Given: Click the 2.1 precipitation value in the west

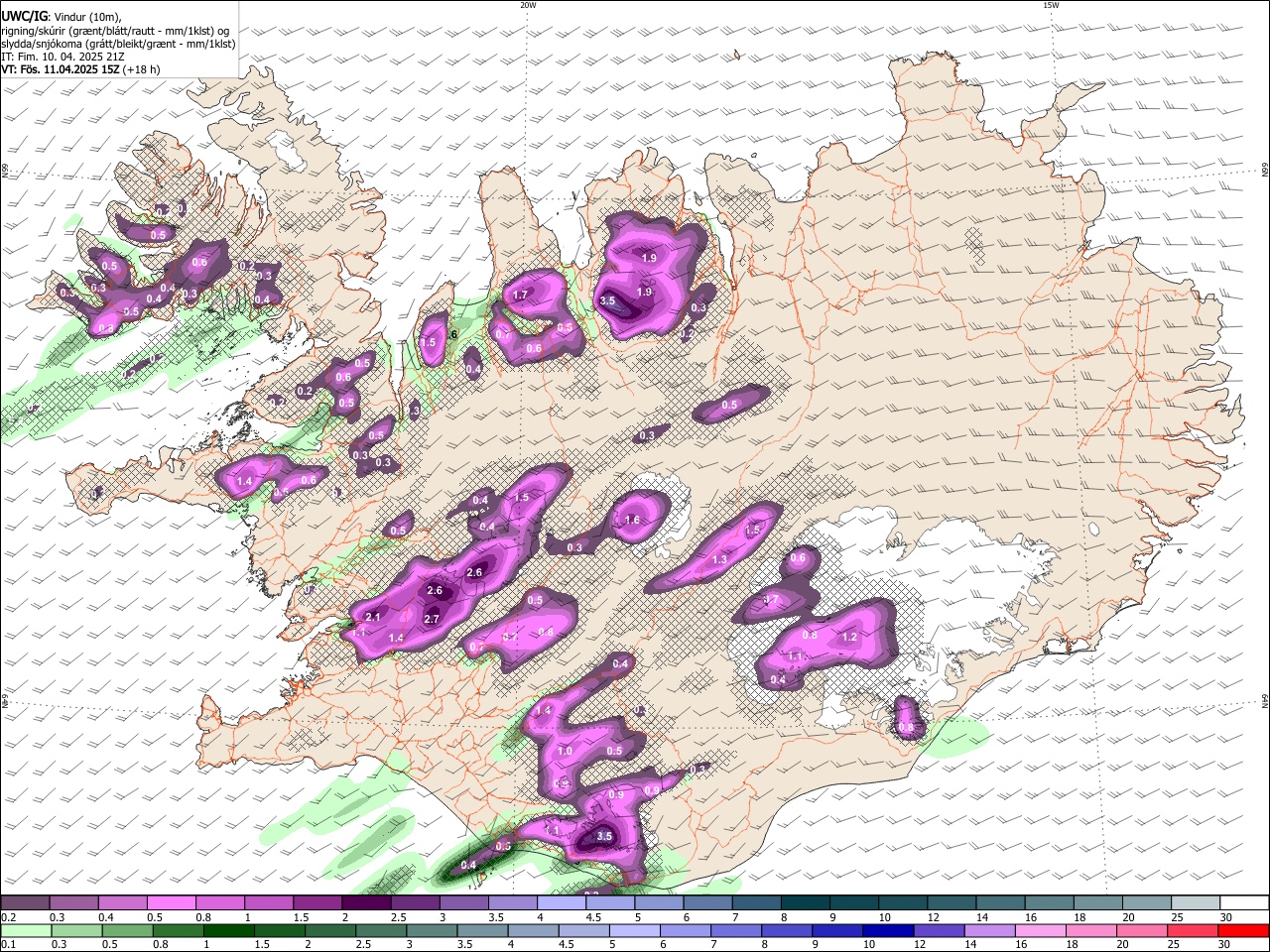Looking at the screenshot, I should [x=374, y=617].
